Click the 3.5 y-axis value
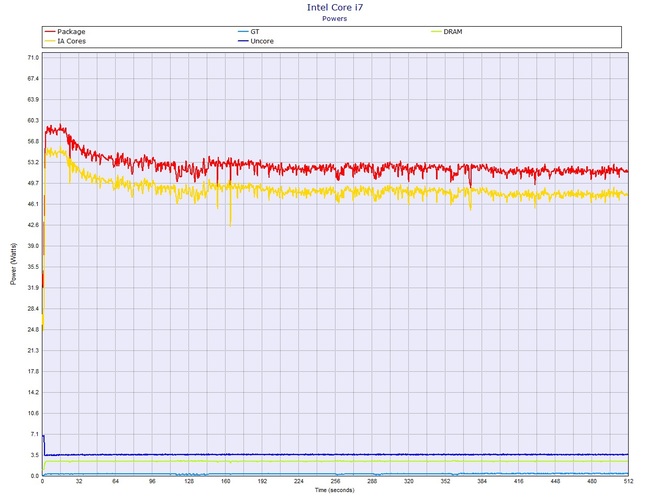 click(35, 455)
